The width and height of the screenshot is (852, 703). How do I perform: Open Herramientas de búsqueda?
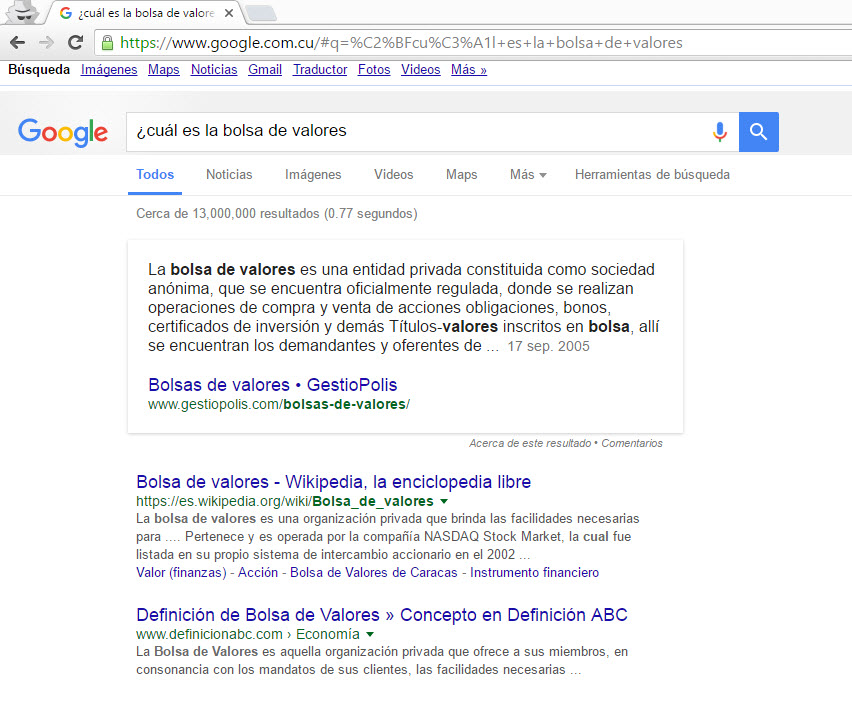[x=652, y=174]
